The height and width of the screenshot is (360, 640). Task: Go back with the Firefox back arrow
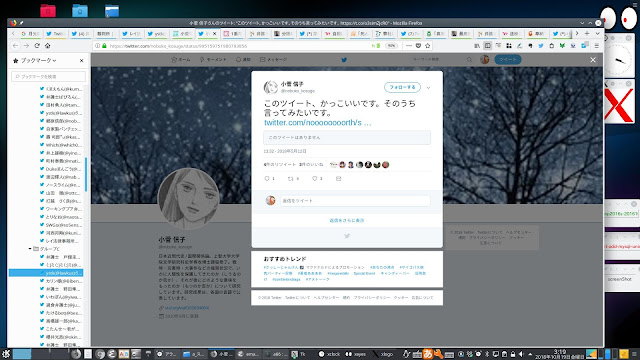16,46
